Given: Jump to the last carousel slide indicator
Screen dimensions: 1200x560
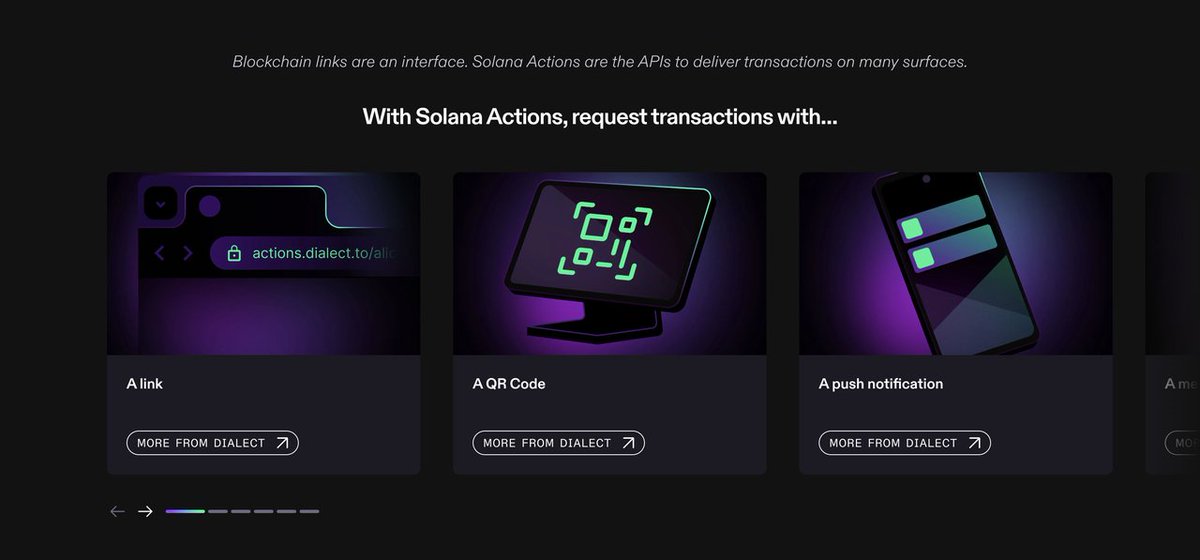Looking at the screenshot, I should [310, 511].
